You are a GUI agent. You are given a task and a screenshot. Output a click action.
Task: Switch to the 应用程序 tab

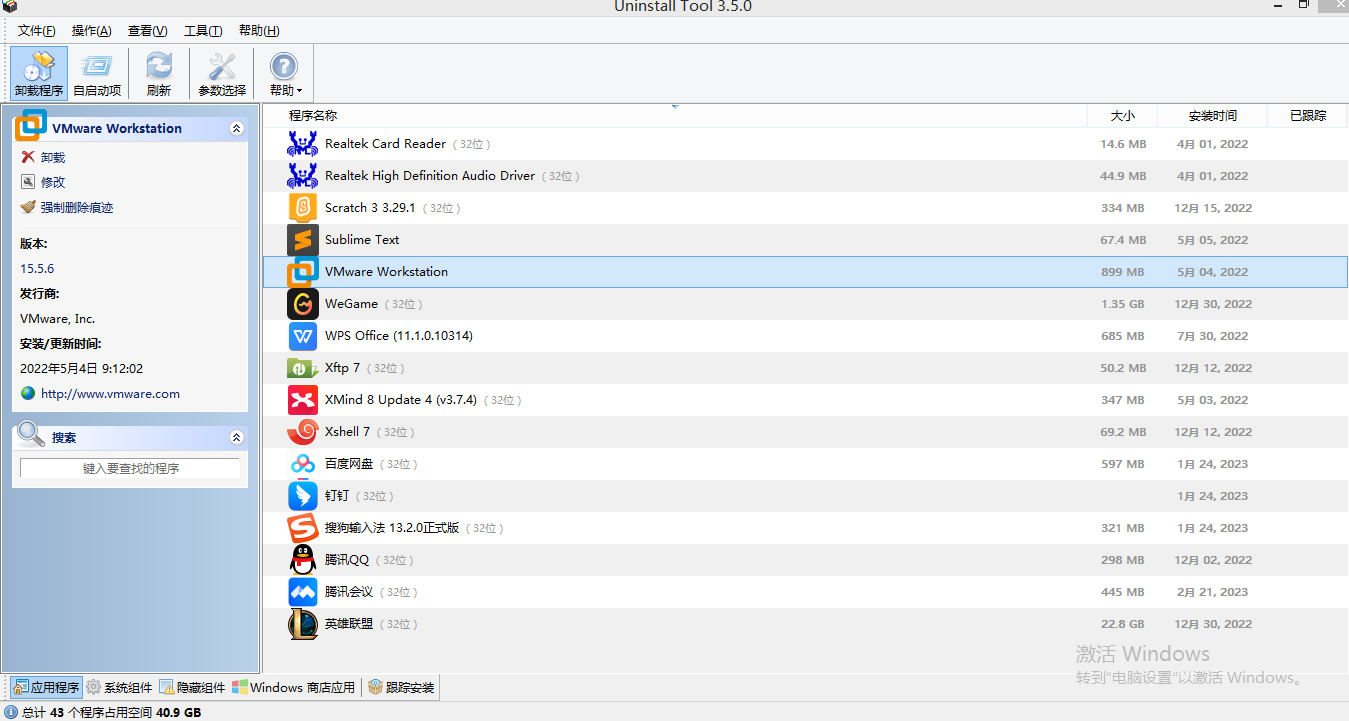pos(47,687)
